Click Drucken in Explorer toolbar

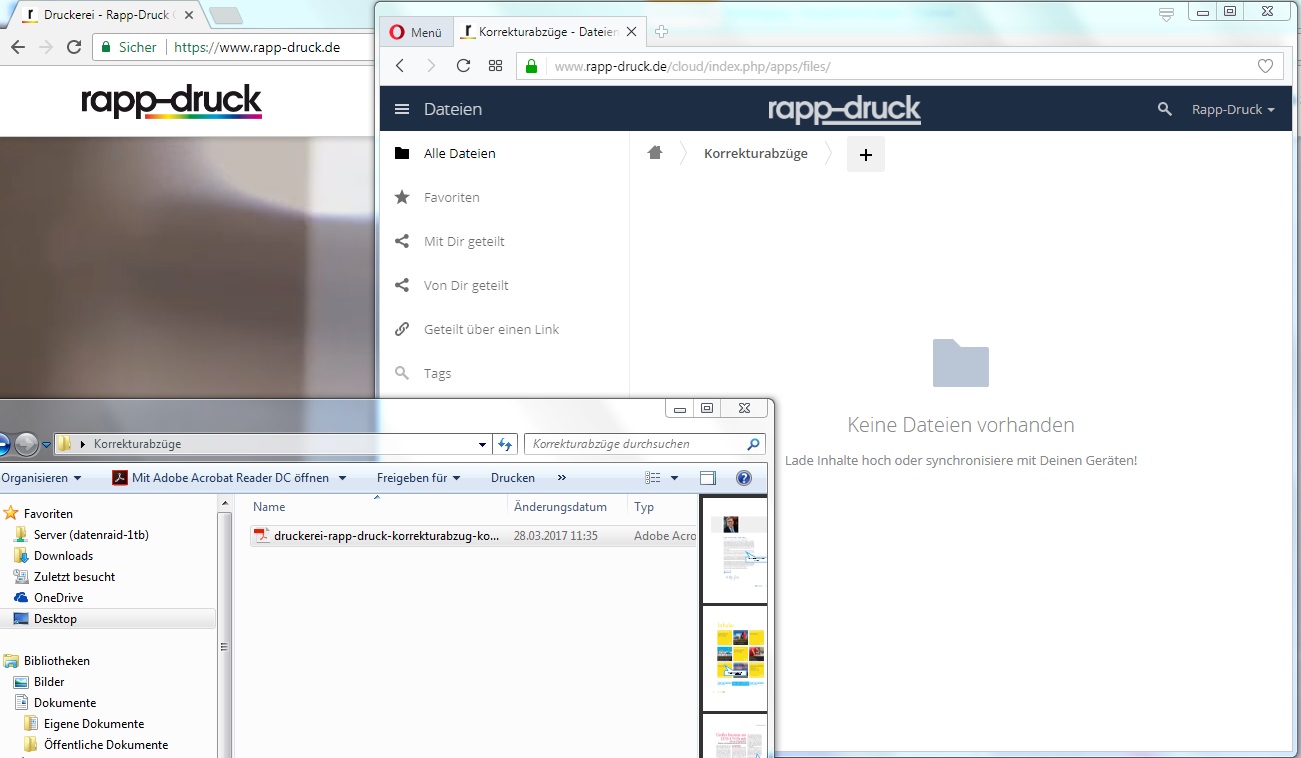513,478
